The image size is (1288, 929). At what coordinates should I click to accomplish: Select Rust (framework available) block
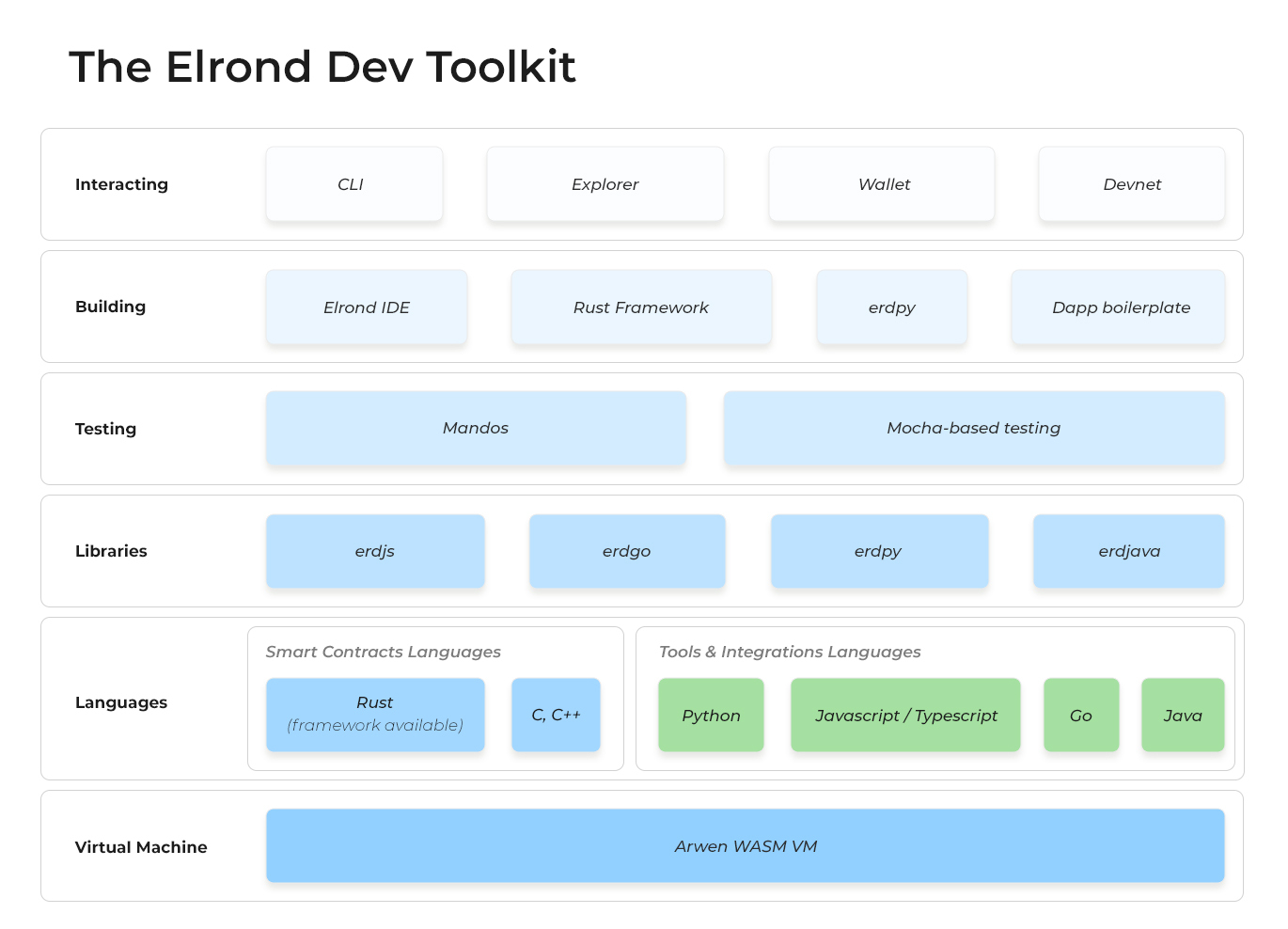tap(375, 715)
